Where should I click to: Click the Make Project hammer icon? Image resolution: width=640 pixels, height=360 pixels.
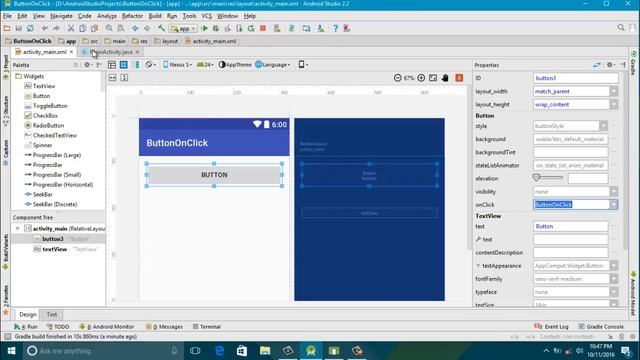pos(162,28)
